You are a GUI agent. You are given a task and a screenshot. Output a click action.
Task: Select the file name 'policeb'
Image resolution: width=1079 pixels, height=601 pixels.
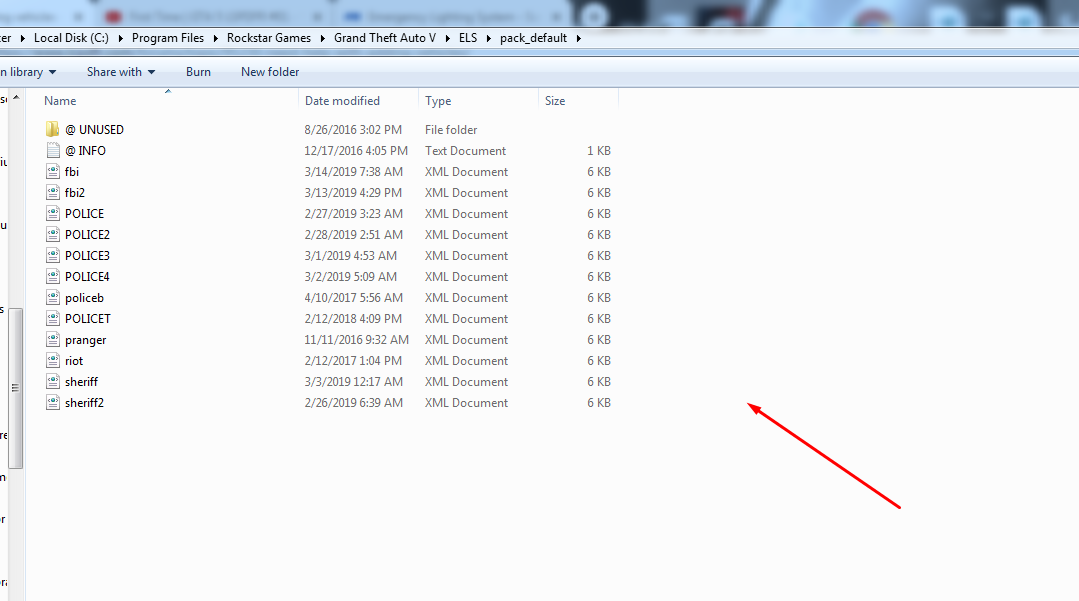pyautogui.click(x=85, y=297)
